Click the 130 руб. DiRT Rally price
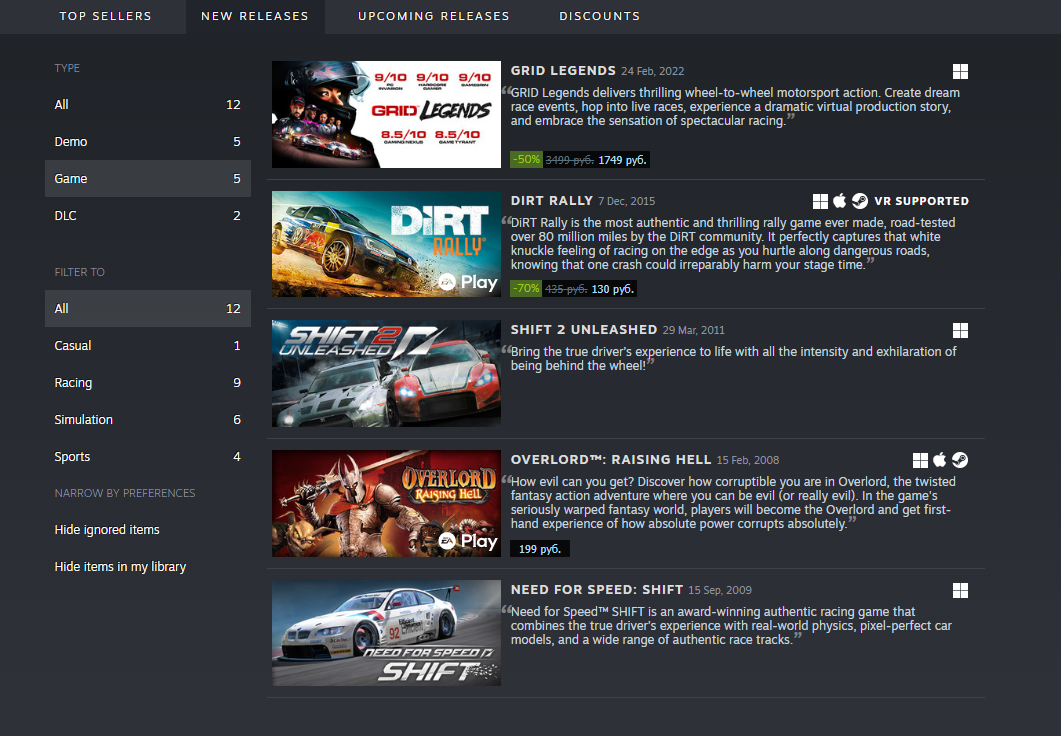 [x=612, y=290]
